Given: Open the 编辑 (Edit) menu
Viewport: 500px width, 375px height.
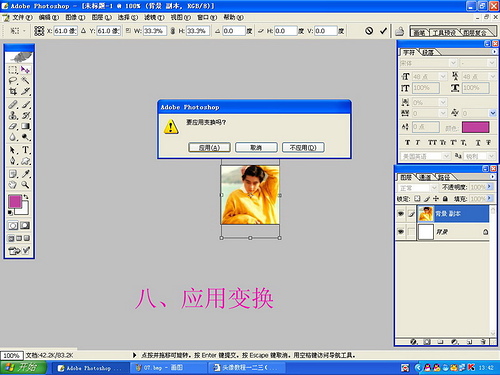Looking at the screenshot, I should [x=49, y=17].
